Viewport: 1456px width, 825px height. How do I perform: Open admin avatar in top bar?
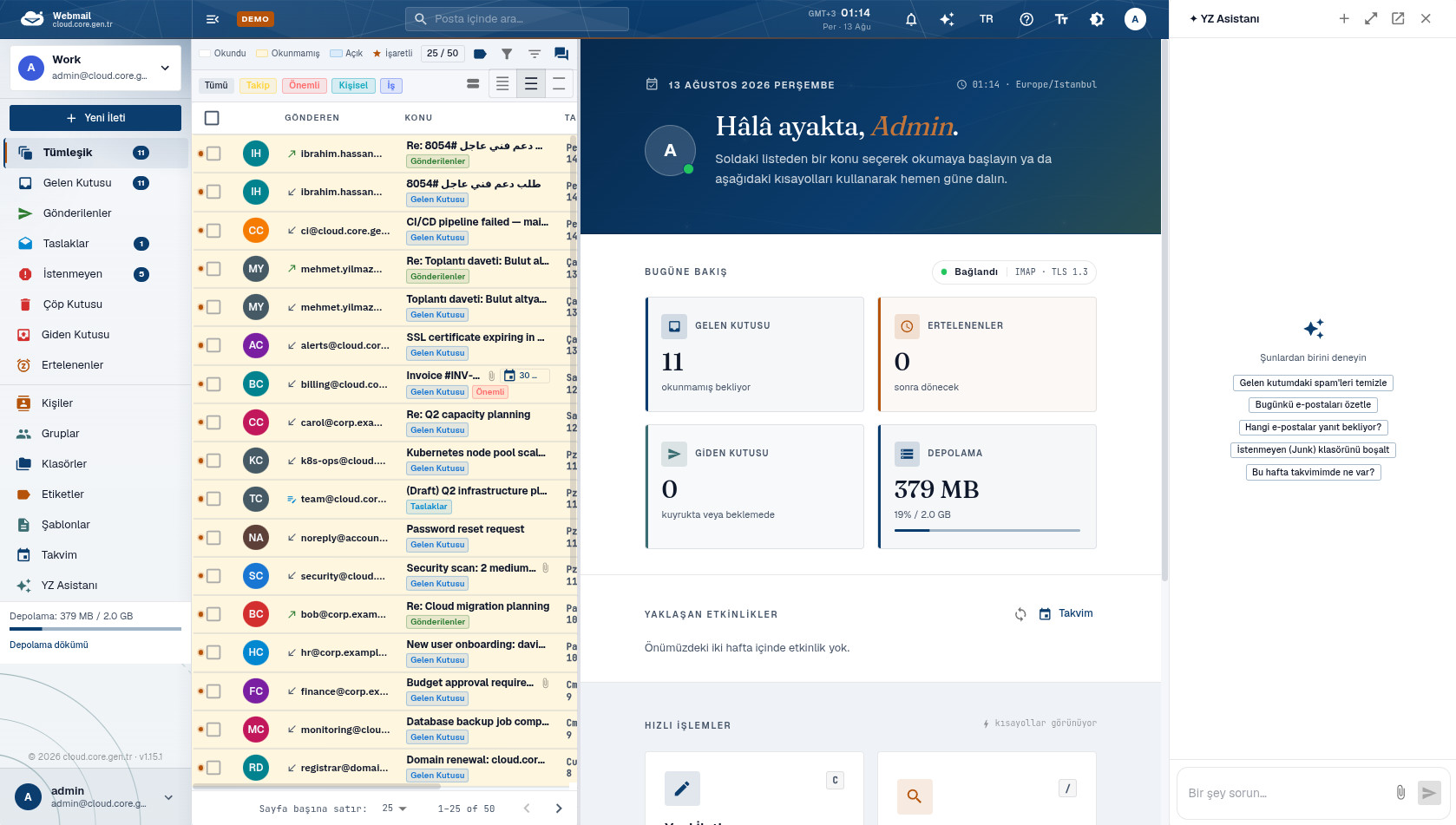[x=1135, y=19]
